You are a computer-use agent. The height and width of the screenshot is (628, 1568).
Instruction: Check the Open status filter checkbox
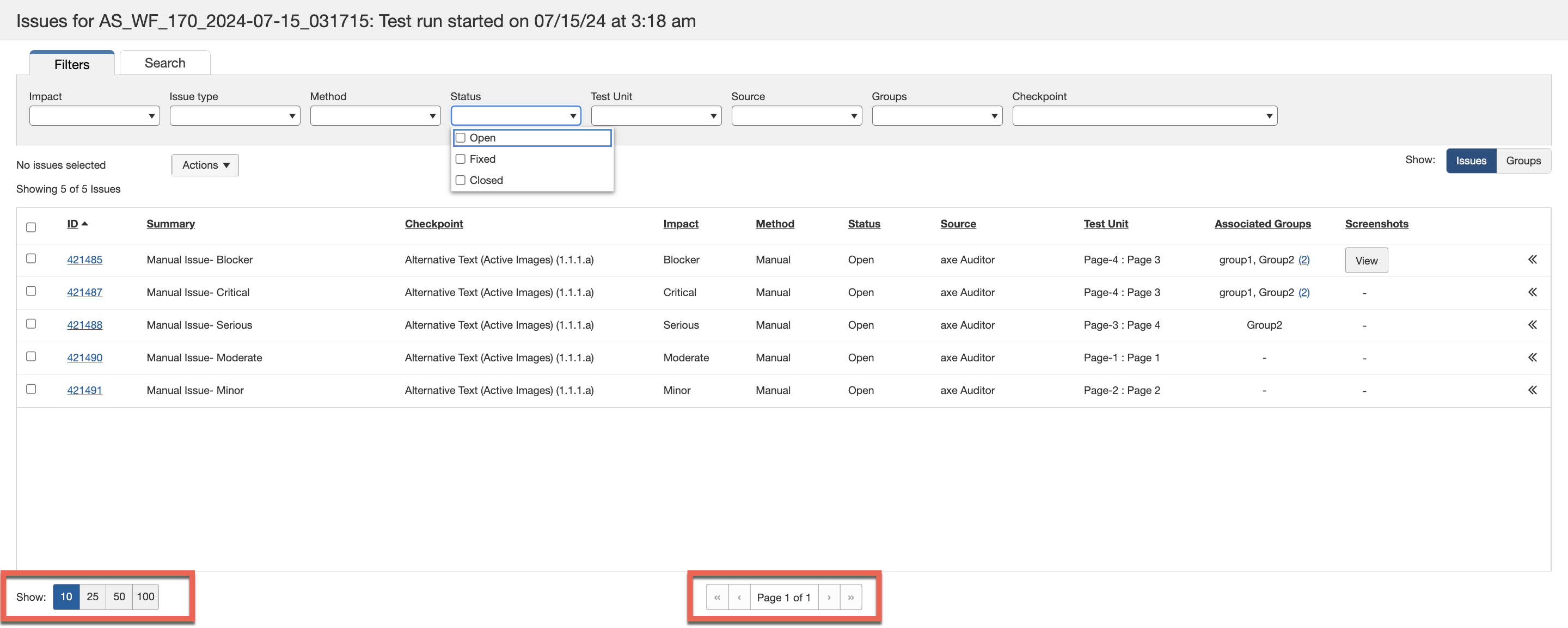click(x=460, y=138)
